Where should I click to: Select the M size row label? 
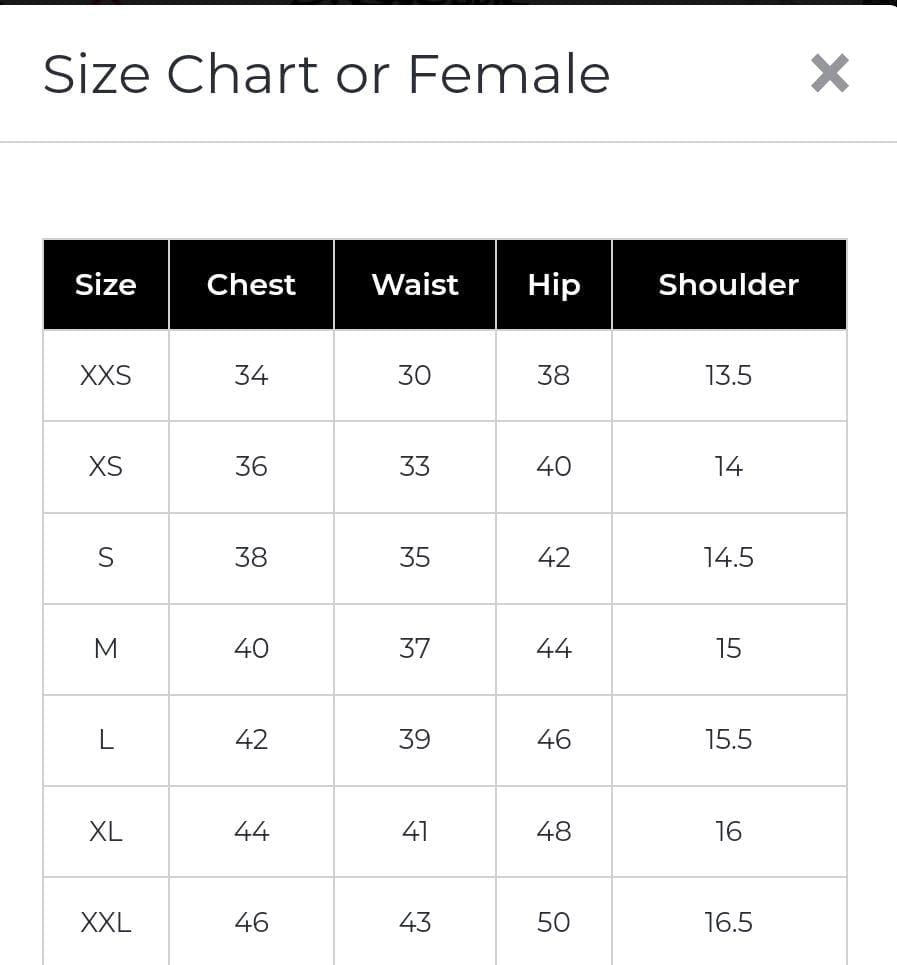106,649
